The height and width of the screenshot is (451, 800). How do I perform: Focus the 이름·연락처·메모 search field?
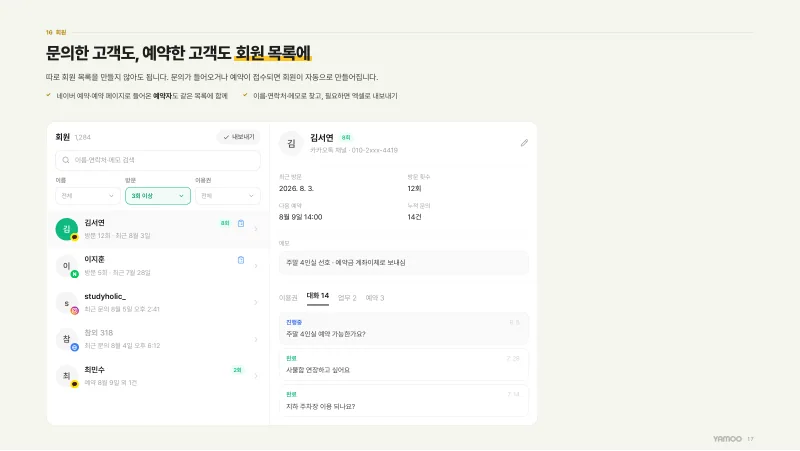click(x=158, y=160)
